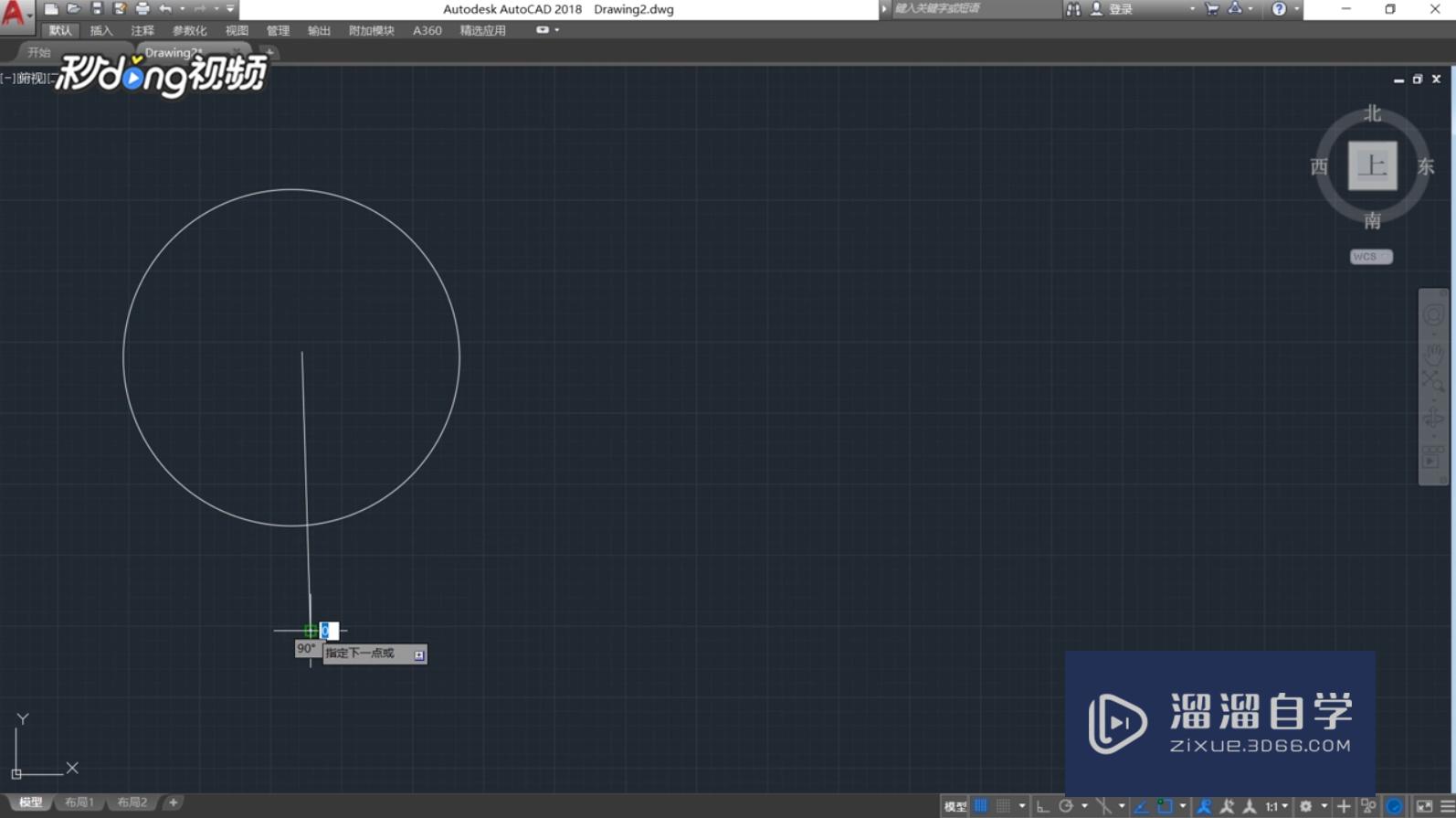Cycle the ribbon minimize state button

coord(543,30)
